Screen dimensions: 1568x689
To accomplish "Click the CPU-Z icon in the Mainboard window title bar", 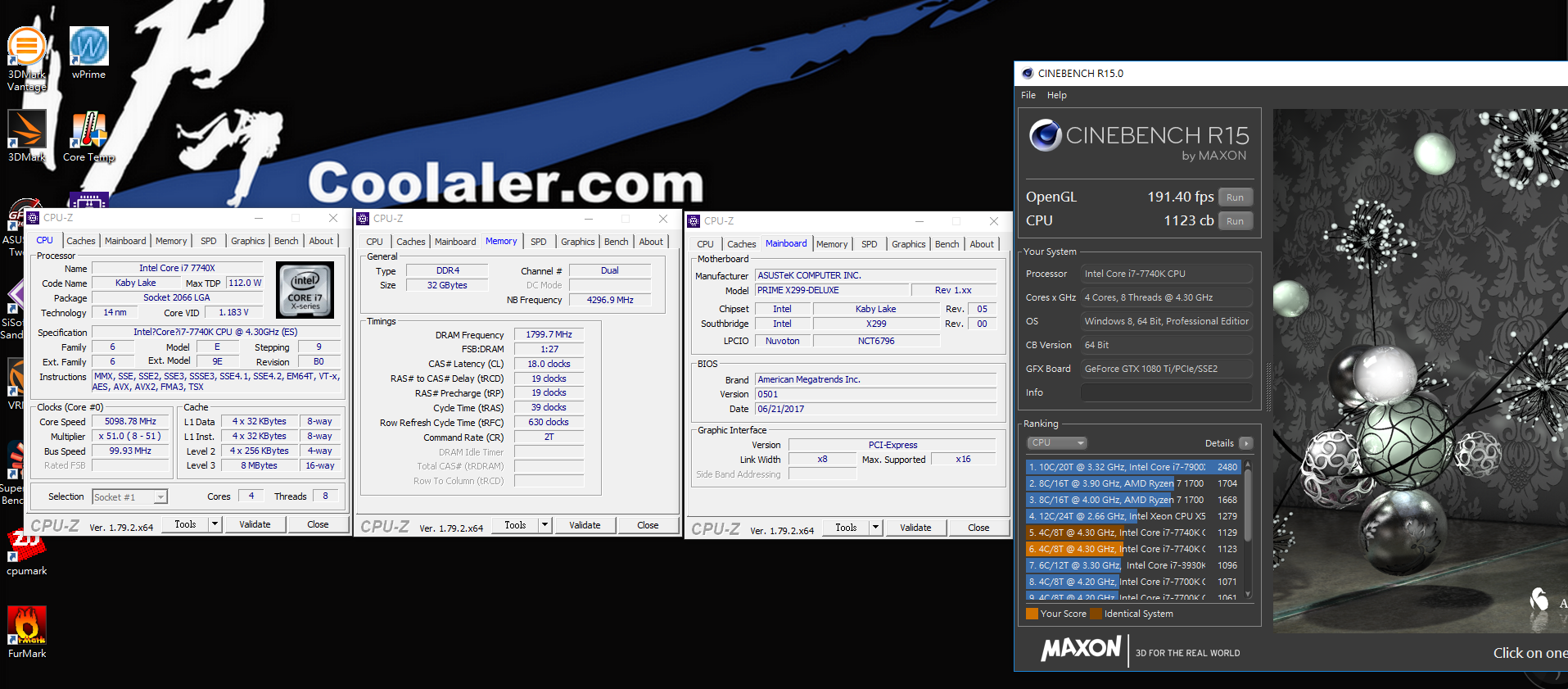I will pyautogui.click(x=694, y=221).
